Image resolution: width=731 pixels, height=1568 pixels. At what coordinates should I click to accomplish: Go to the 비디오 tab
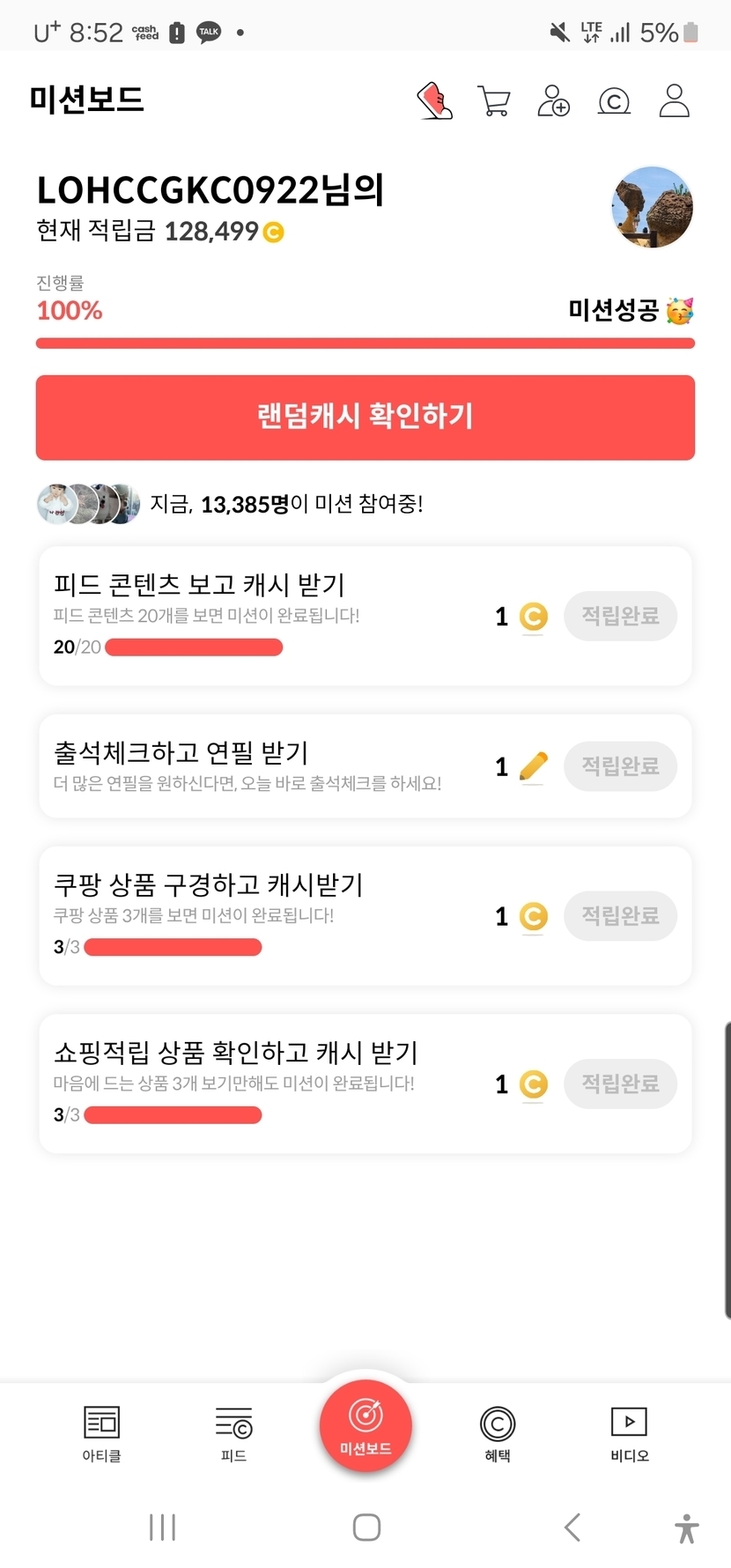[x=629, y=1433]
